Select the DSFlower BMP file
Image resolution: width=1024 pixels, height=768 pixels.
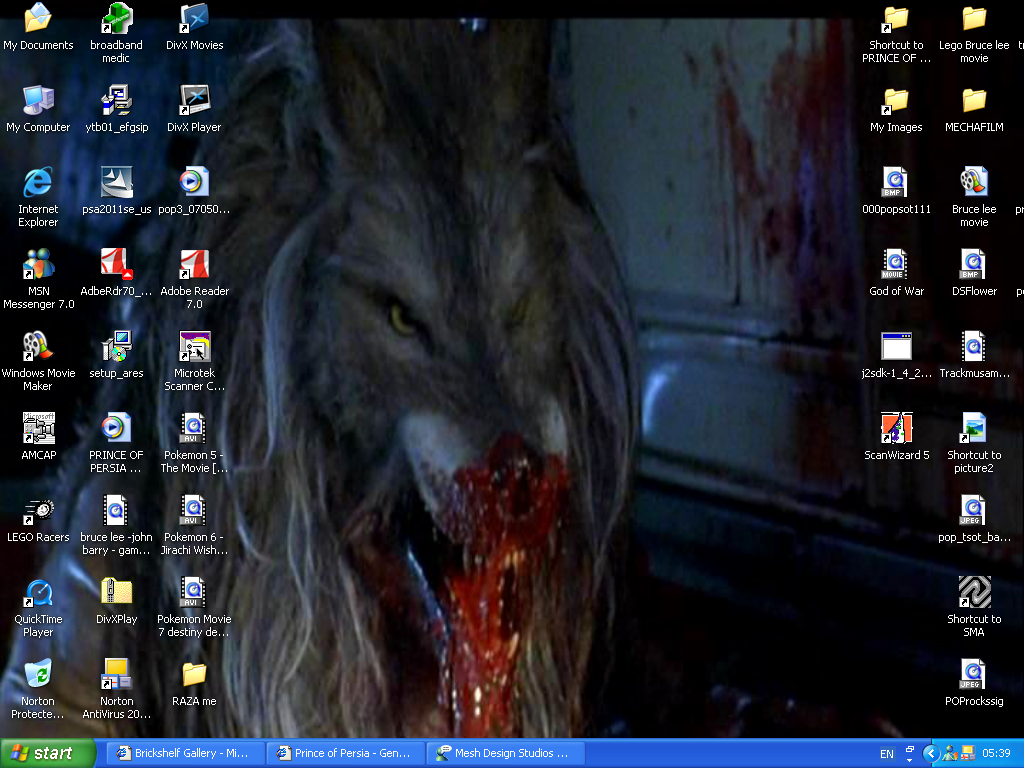point(974,264)
